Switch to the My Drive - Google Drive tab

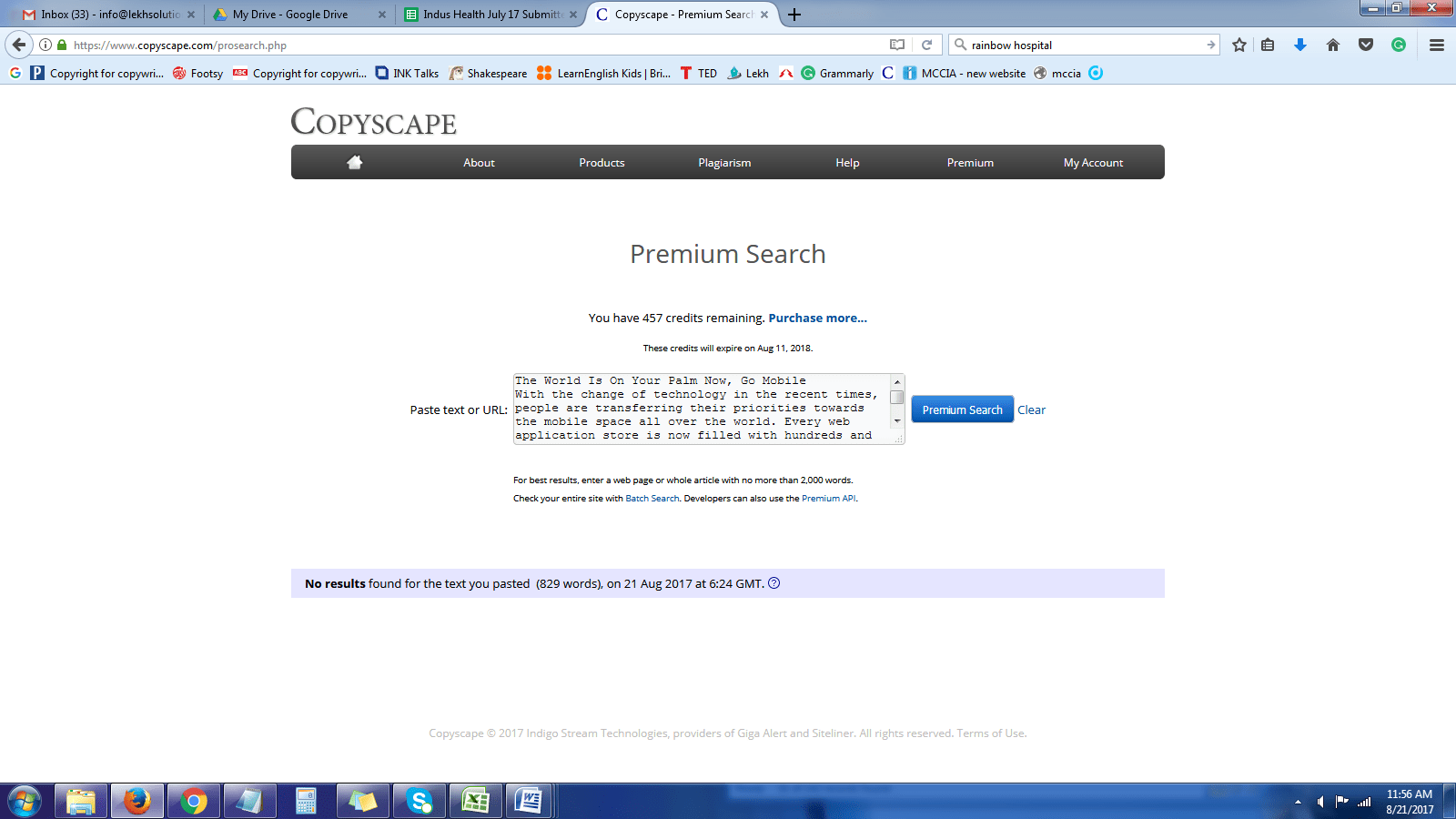click(298, 15)
